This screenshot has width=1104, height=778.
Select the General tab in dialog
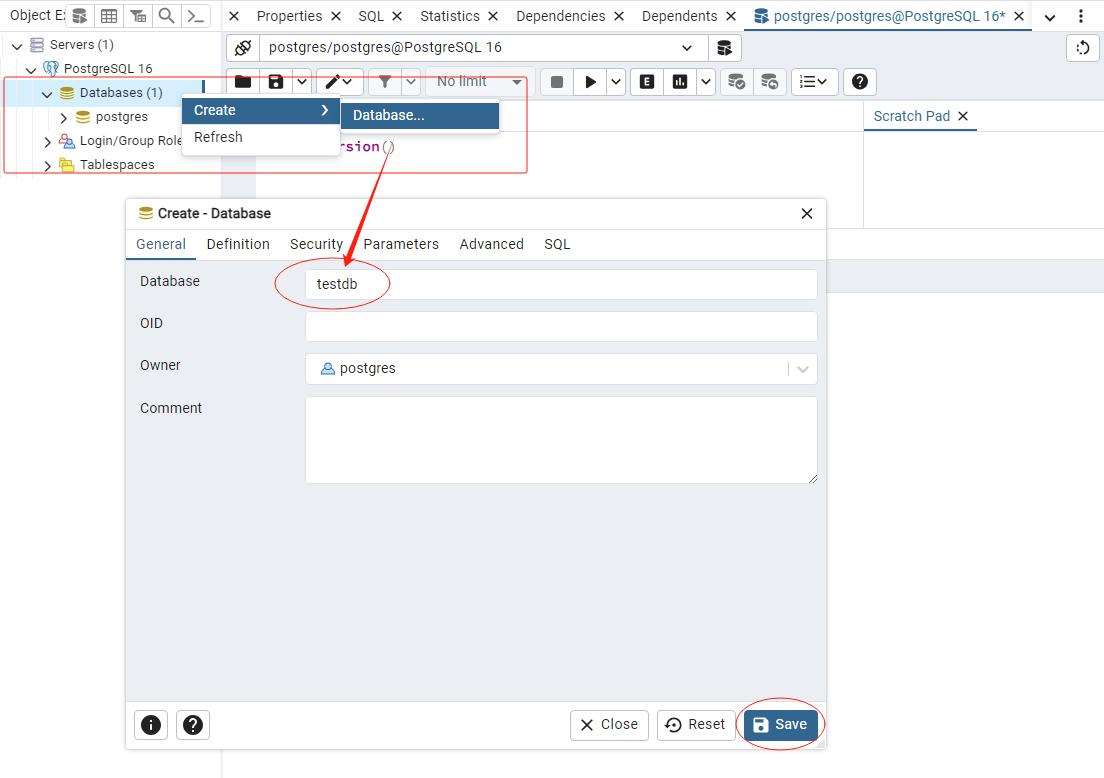coord(161,244)
